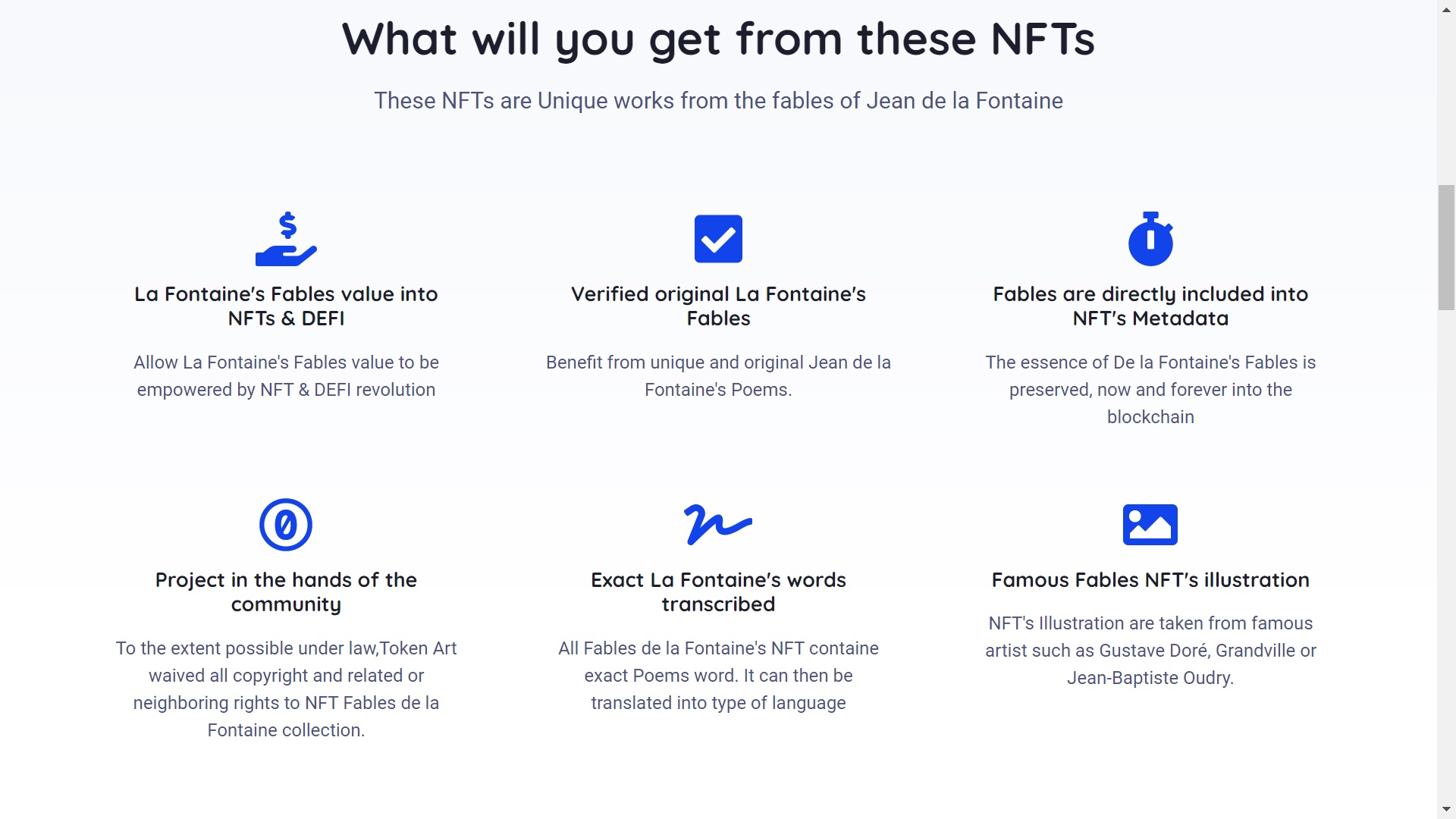Click heading 'La Fontaine's Fables value into NFTs & DEFI'
The height and width of the screenshot is (819, 1456).
(286, 306)
